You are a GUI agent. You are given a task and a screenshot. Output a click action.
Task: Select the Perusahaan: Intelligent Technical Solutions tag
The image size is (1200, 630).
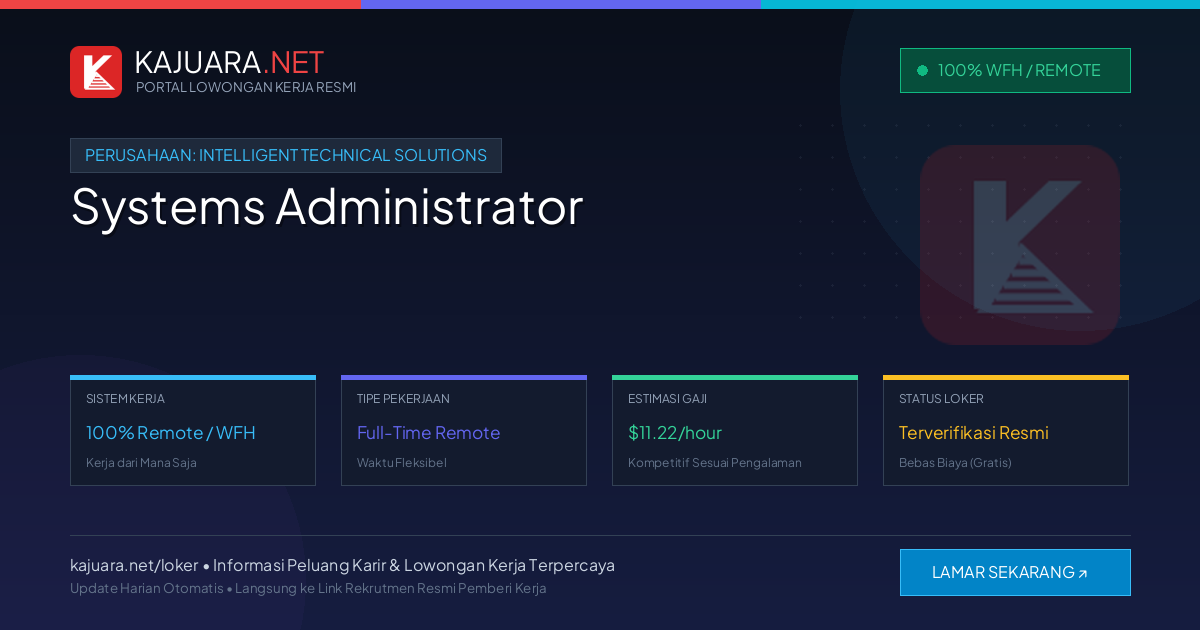pyautogui.click(x=286, y=155)
